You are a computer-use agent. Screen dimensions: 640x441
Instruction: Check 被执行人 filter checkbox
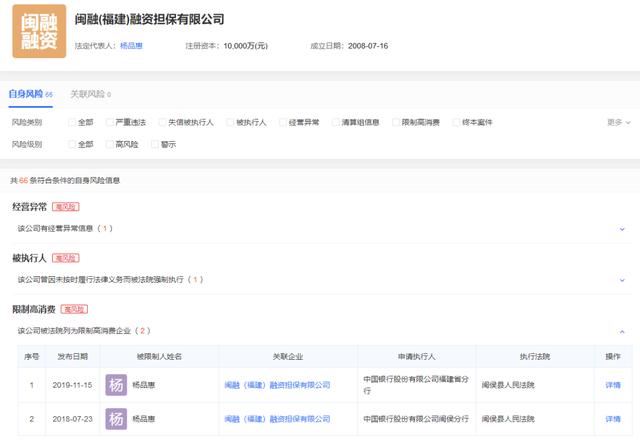[230, 122]
